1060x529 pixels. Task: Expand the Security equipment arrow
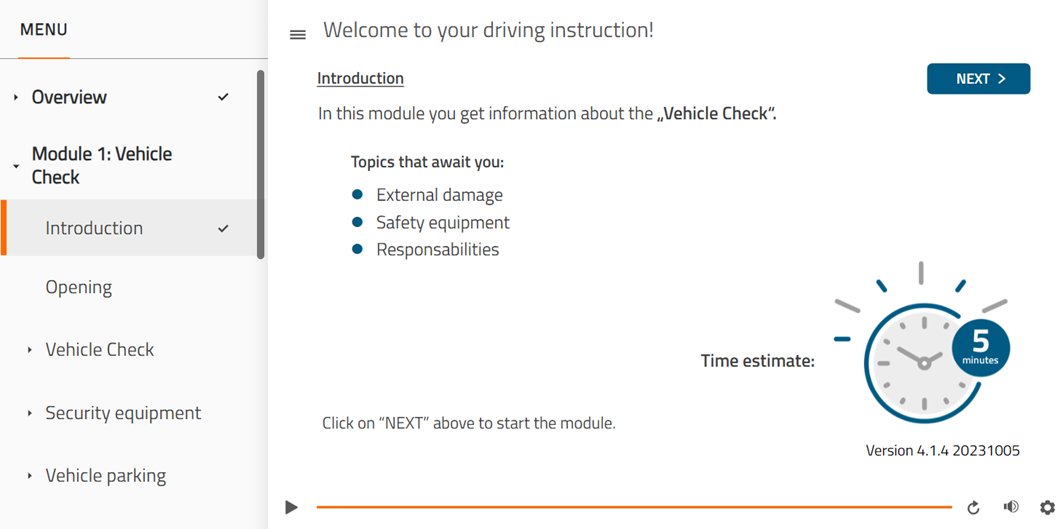point(30,413)
